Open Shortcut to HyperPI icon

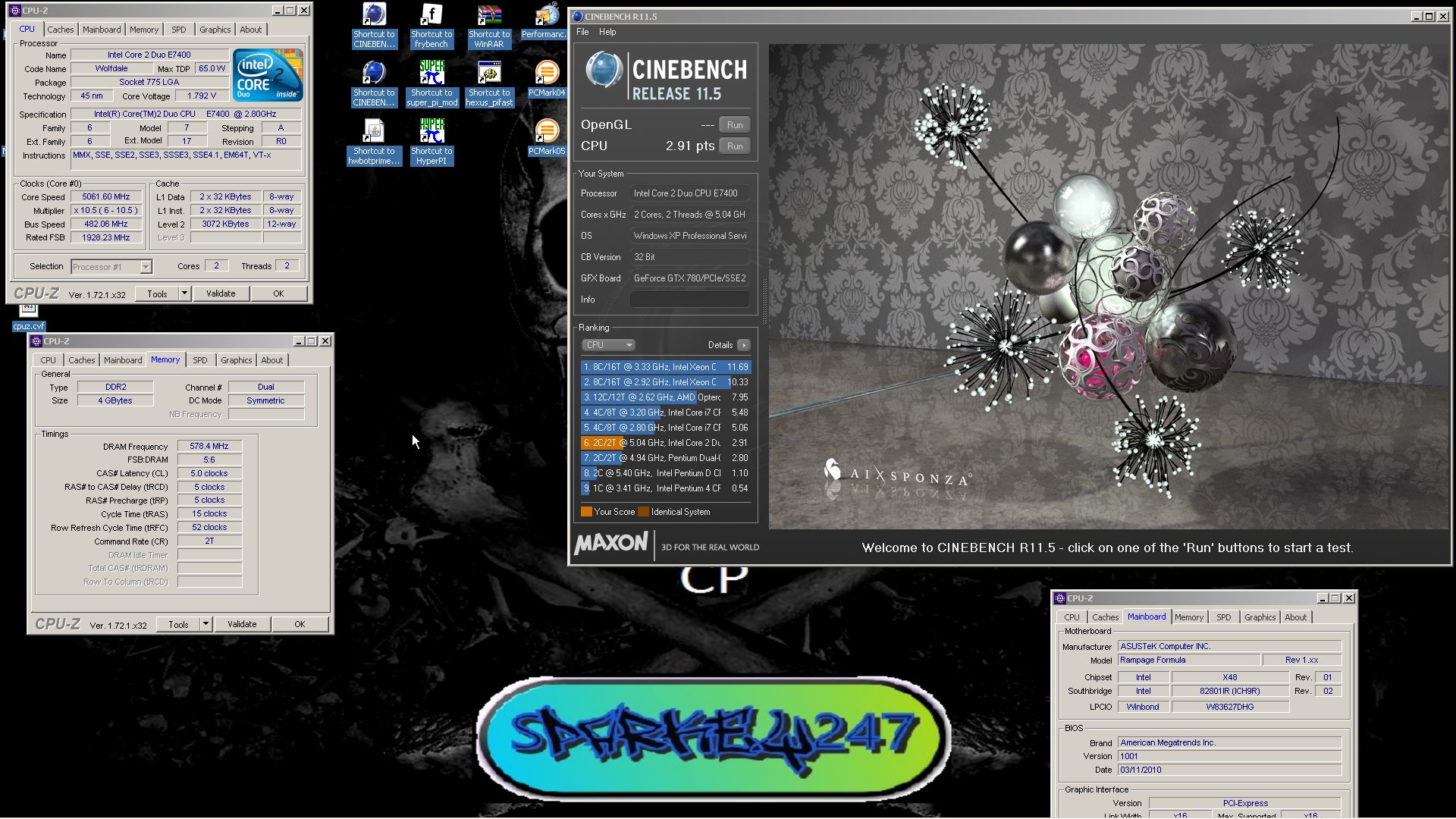(x=431, y=142)
